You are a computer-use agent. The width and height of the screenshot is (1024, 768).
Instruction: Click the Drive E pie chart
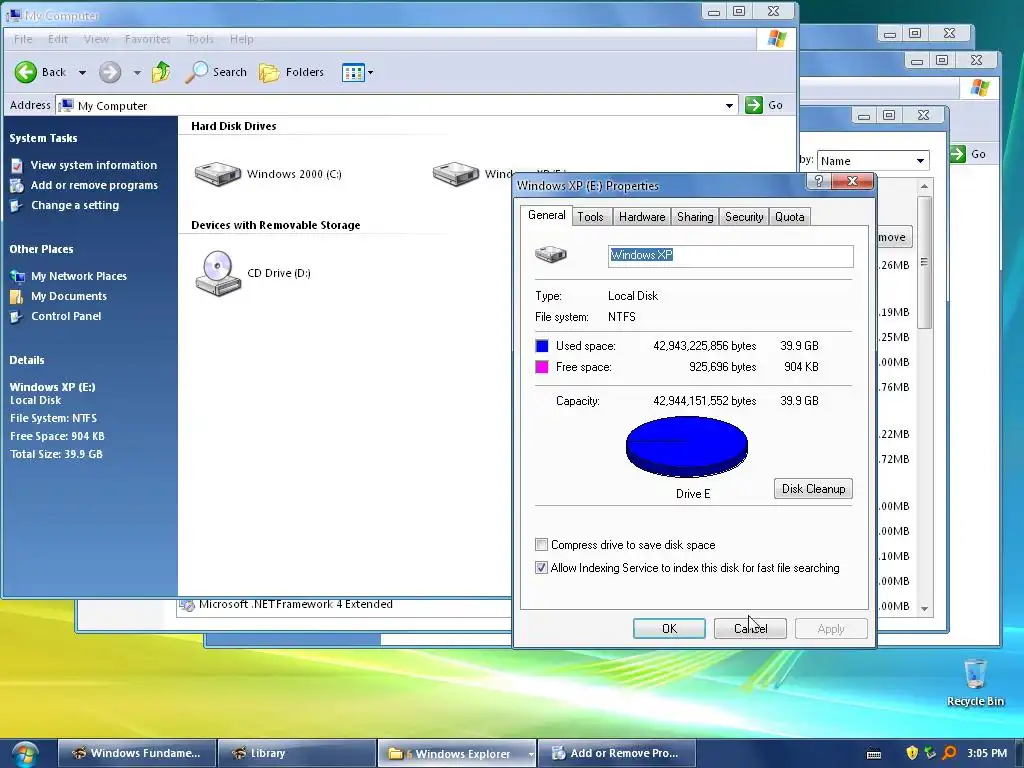click(x=686, y=447)
